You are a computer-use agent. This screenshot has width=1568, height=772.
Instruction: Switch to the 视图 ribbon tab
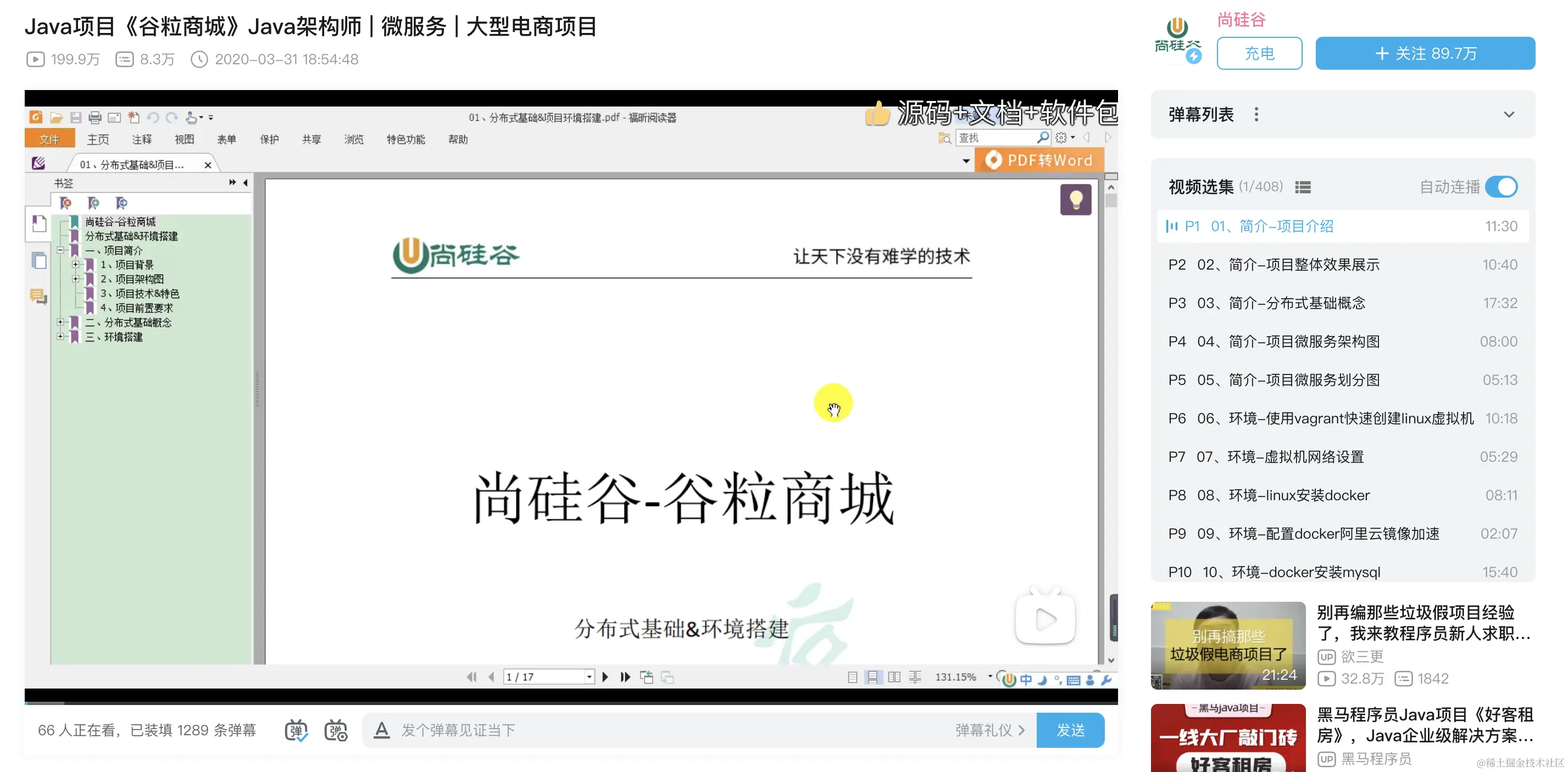pyautogui.click(x=184, y=139)
